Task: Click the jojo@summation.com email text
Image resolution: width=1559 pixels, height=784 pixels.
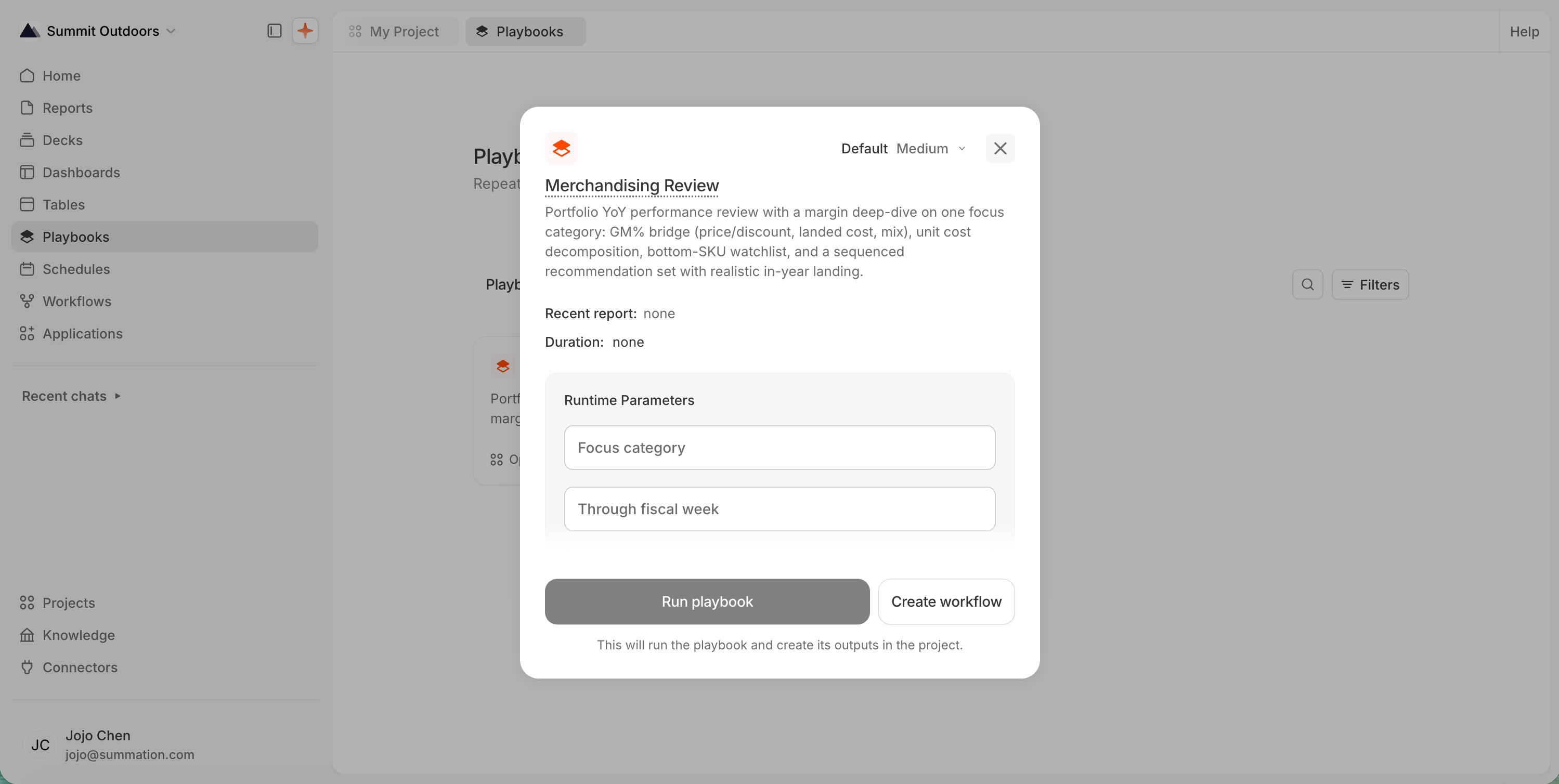Action: pos(130,755)
